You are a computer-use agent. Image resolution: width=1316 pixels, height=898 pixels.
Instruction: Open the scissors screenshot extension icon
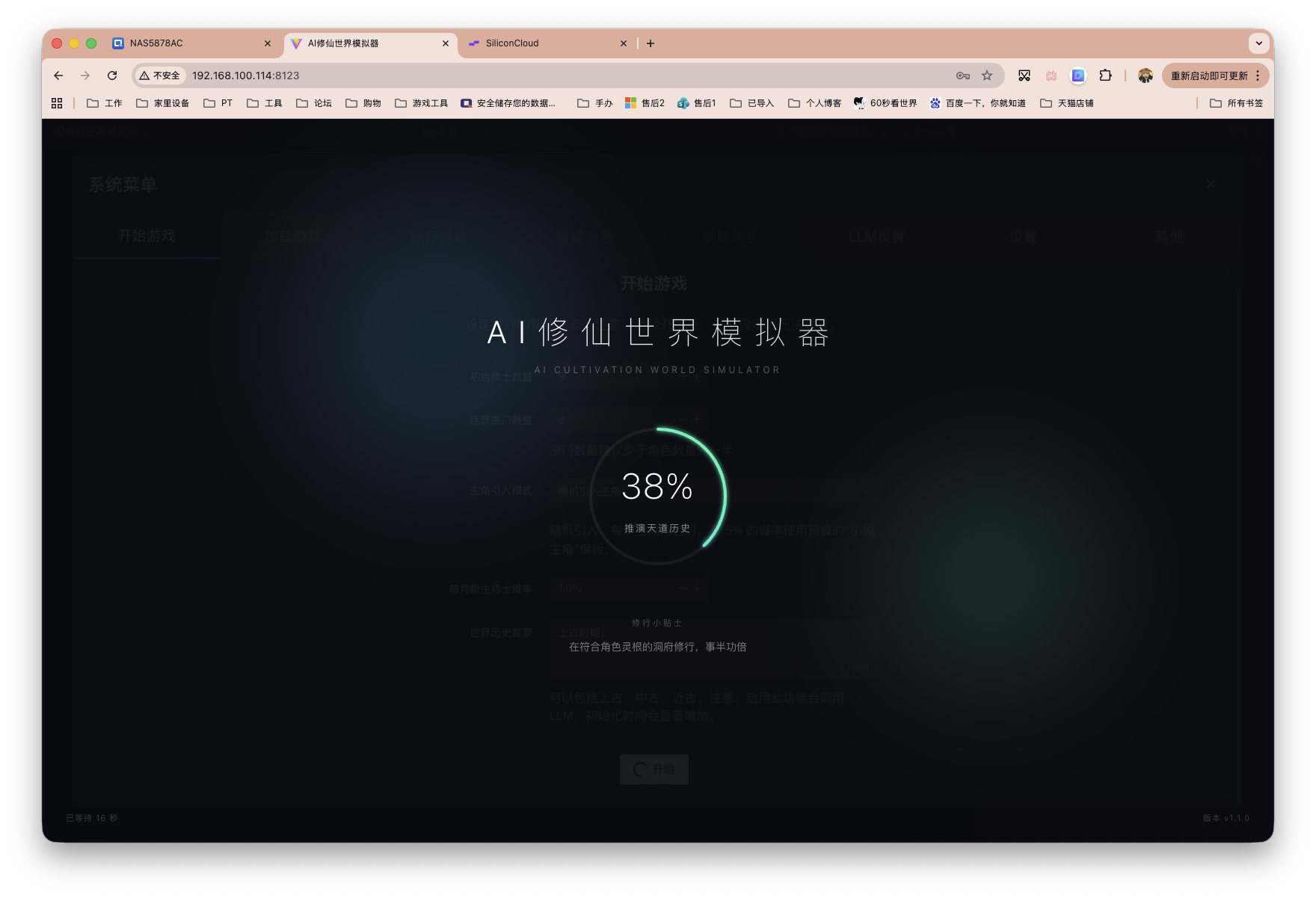pos(1024,76)
